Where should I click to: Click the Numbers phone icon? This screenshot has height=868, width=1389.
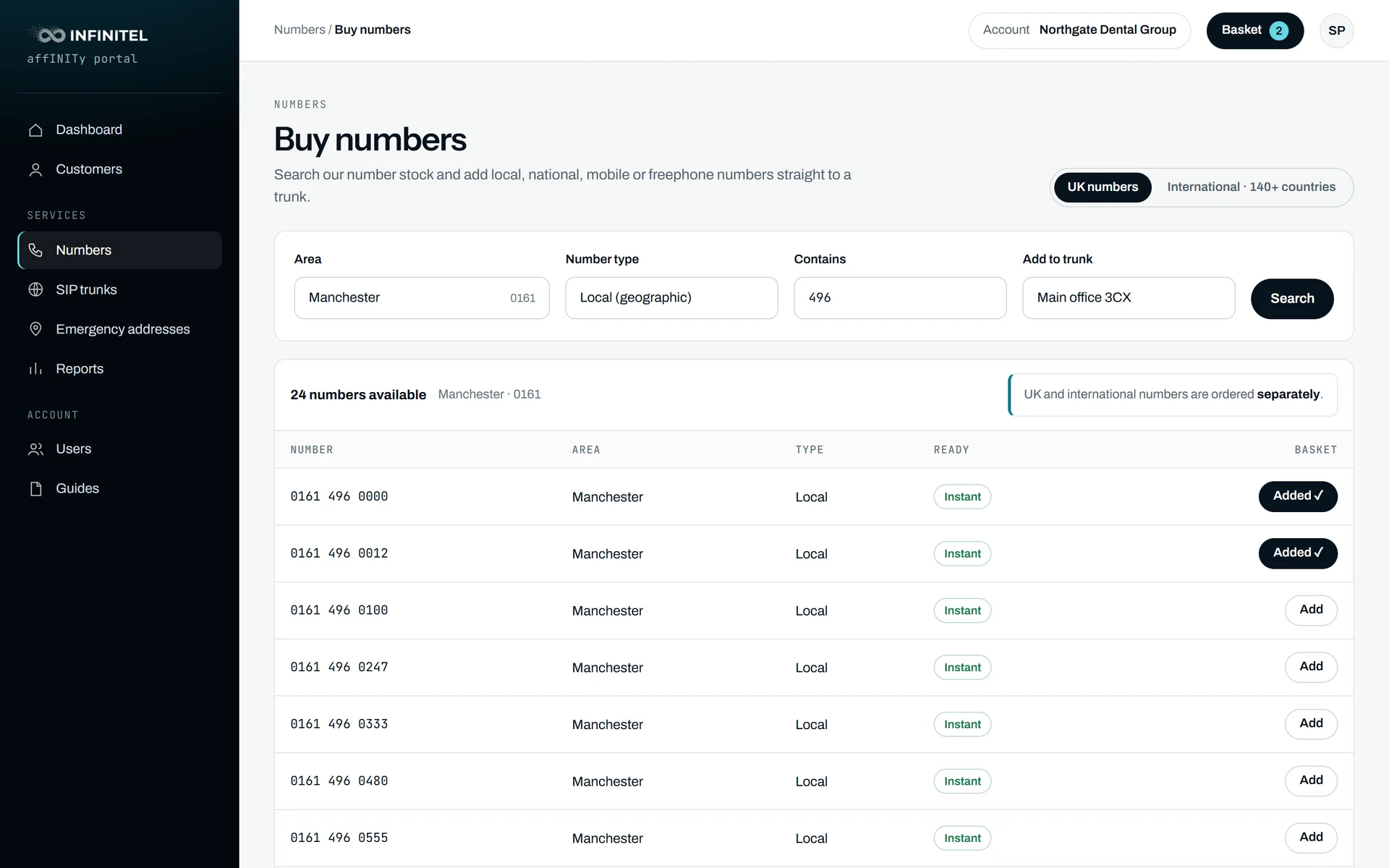(x=35, y=250)
